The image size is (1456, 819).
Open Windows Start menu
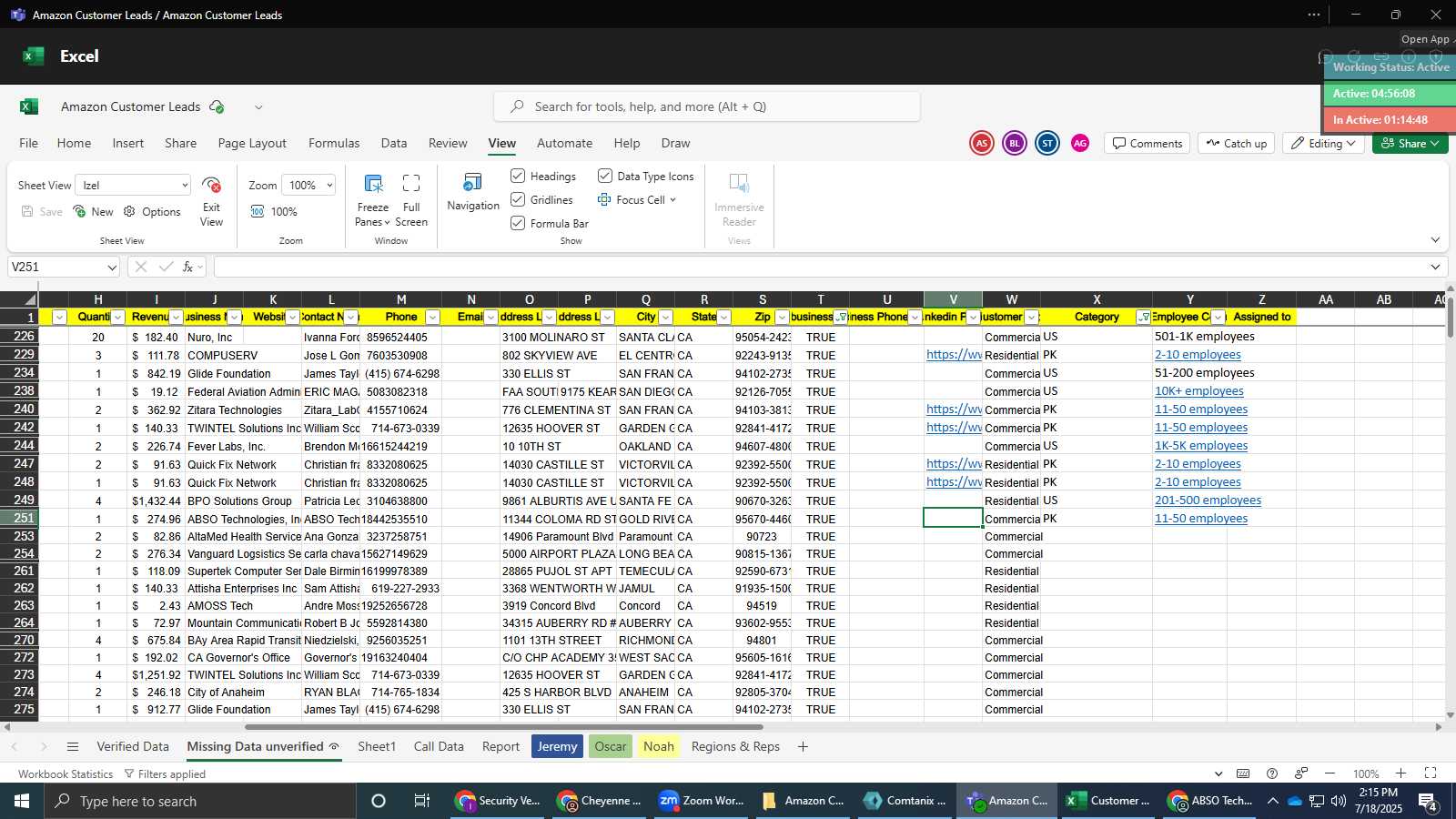click(22, 801)
